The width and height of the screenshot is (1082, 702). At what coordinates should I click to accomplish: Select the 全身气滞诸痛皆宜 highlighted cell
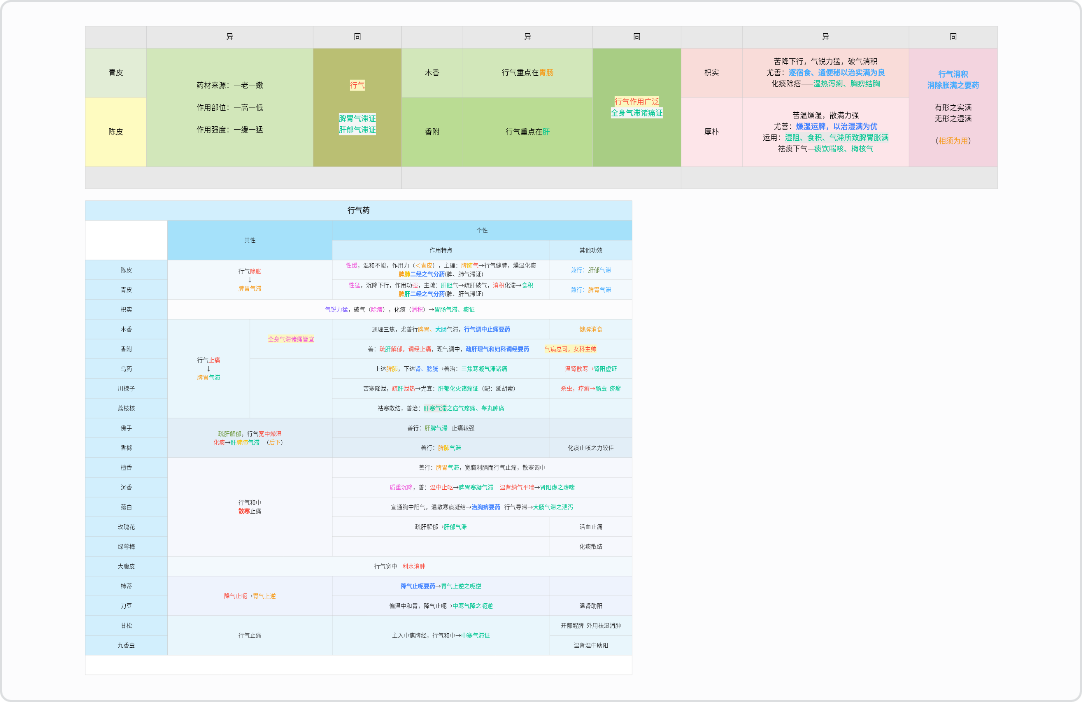pos(291,339)
